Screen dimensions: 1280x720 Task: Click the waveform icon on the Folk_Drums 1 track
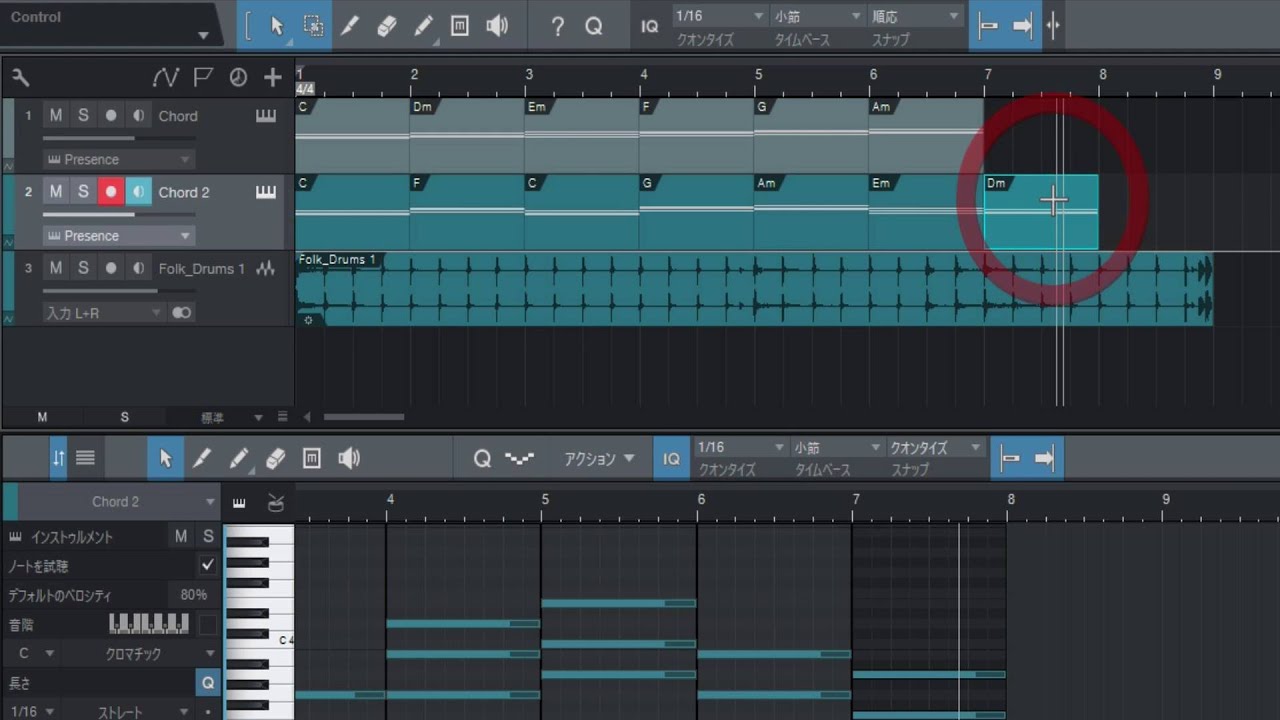(x=265, y=268)
